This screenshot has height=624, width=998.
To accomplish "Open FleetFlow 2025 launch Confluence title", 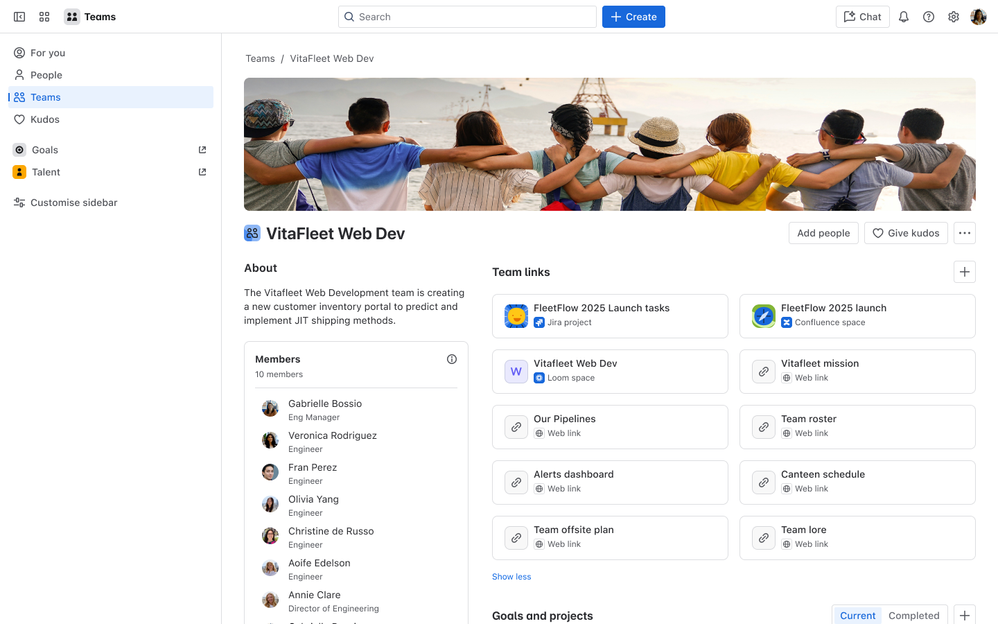I will [833, 308].
